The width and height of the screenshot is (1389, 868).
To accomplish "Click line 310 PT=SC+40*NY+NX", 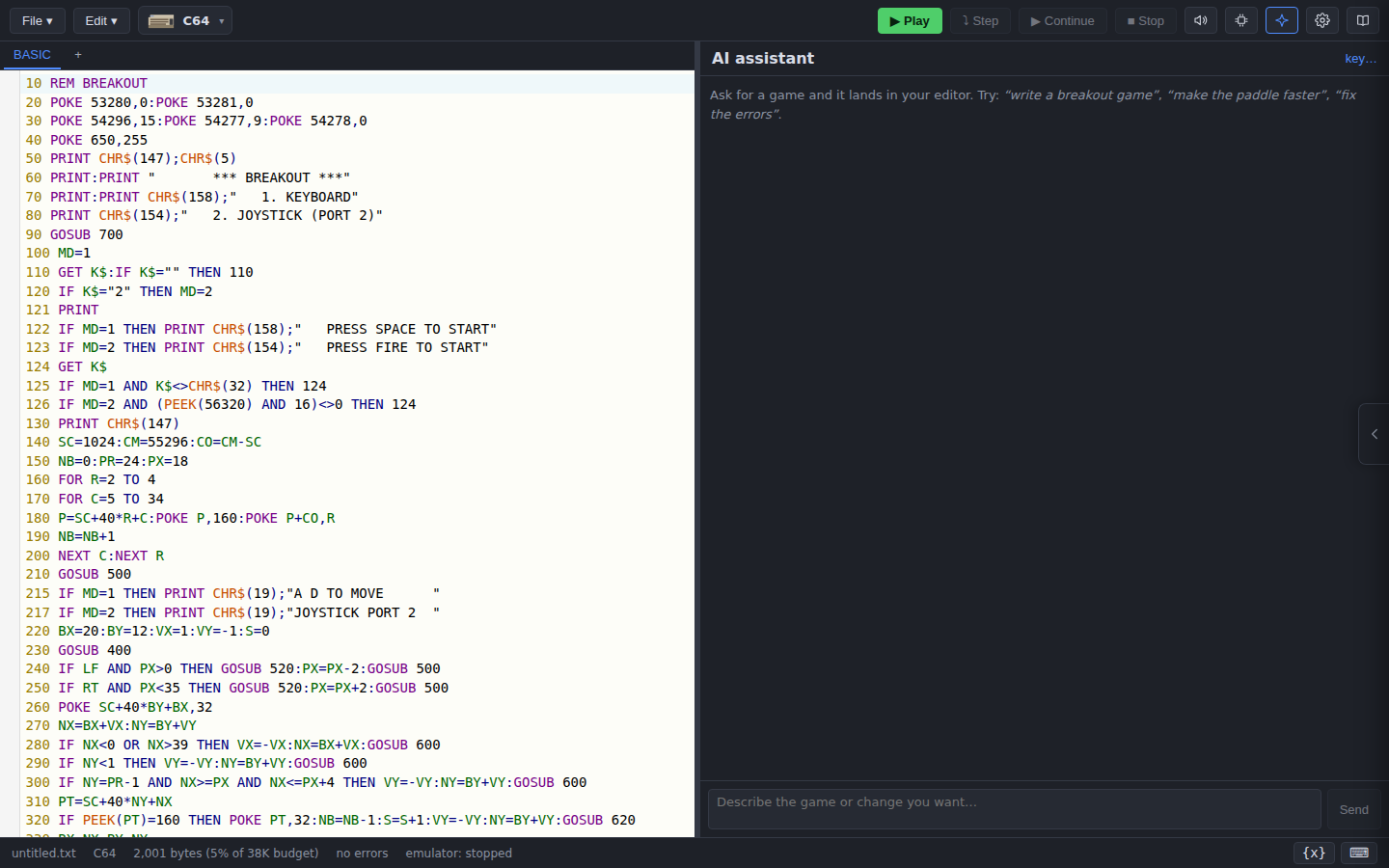I will (98, 801).
